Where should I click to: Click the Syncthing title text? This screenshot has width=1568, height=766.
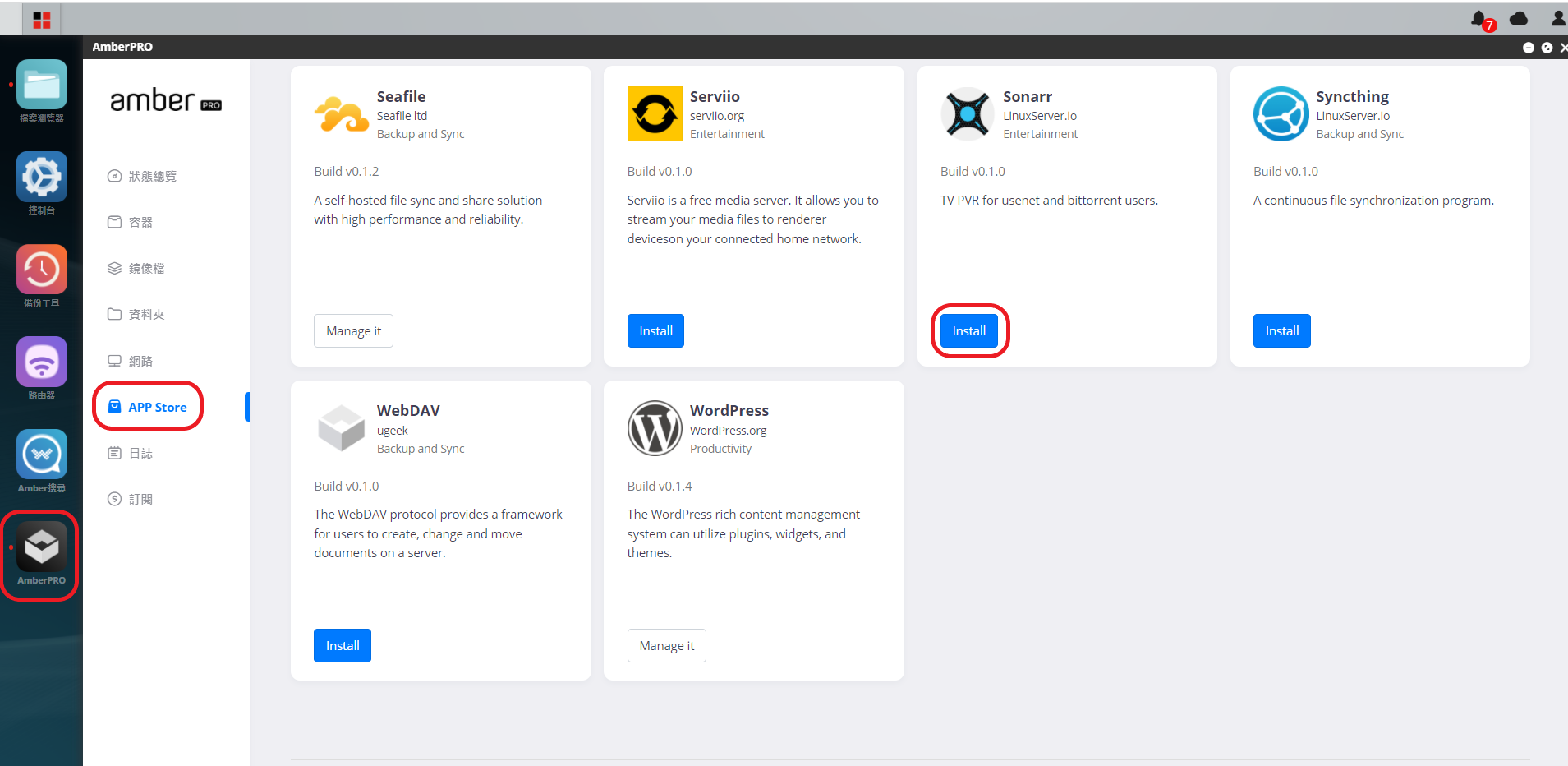click(1352, 97)
